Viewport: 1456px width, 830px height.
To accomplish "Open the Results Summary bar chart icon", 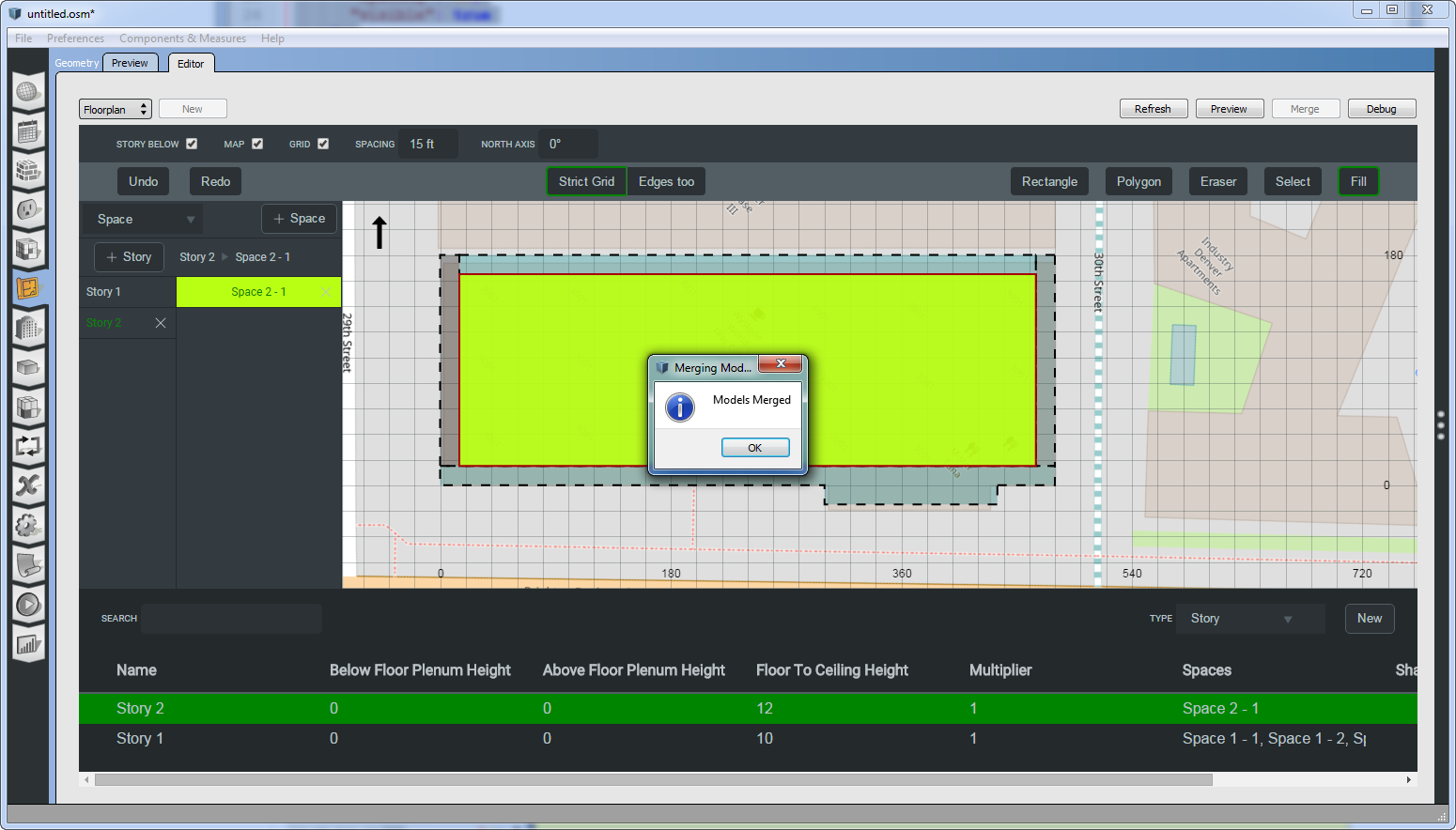I will click(x=27, y=644).
